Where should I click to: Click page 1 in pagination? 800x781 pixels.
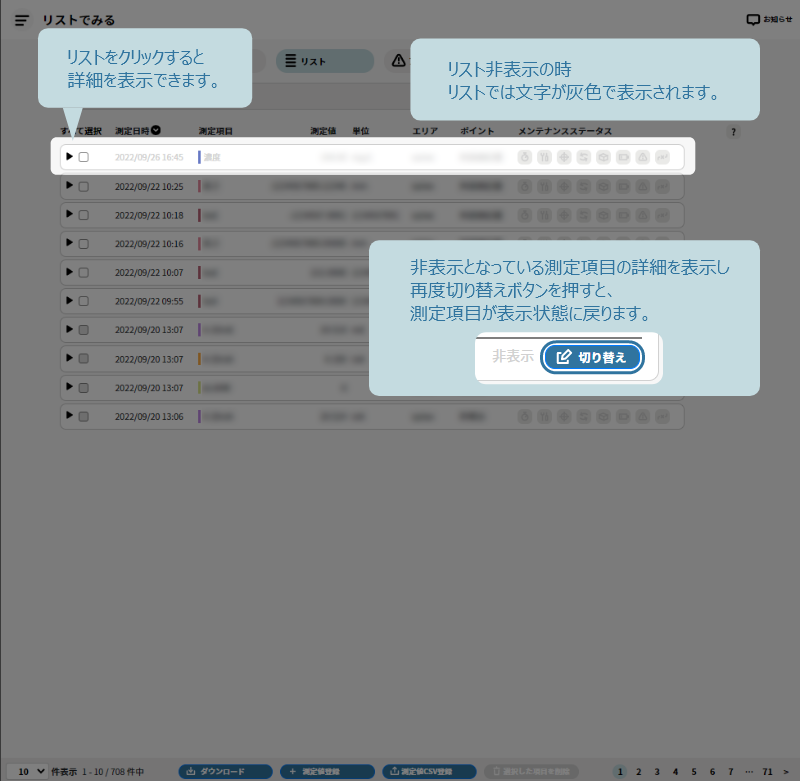click(x=620, y=772)
